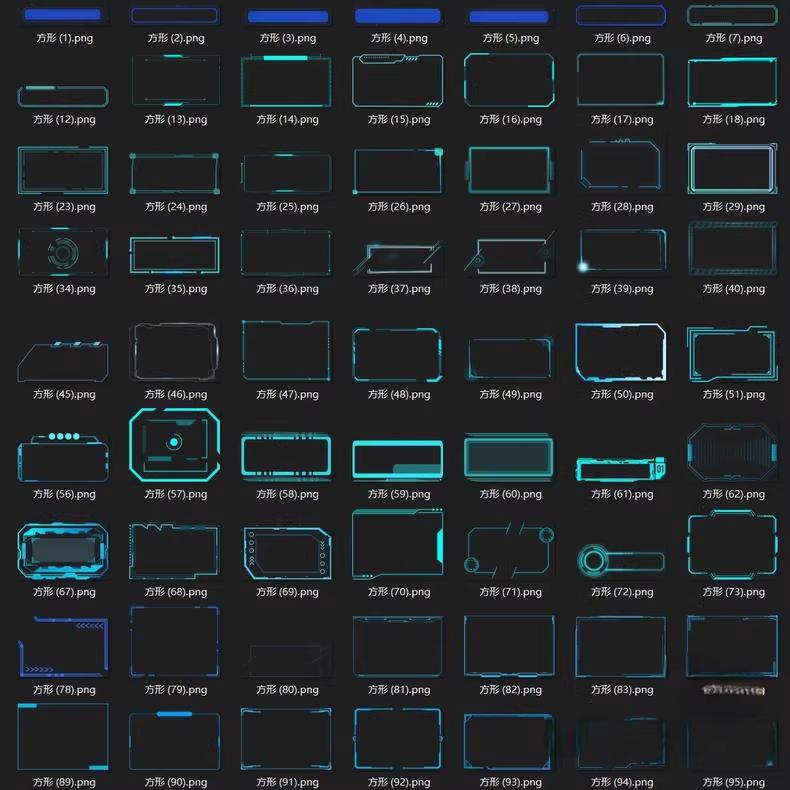Click the 方形 (60).png filled panel thumbnail

[x=509, y=456]
